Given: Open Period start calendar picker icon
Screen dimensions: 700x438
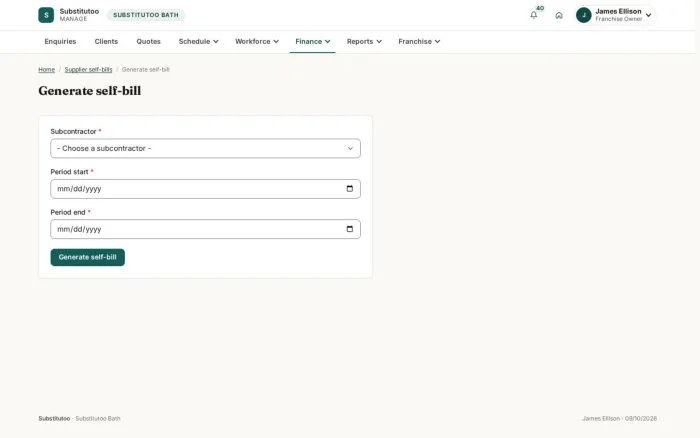Looking at the screenshot, I should pyautogui.click(x=350, y=189).
